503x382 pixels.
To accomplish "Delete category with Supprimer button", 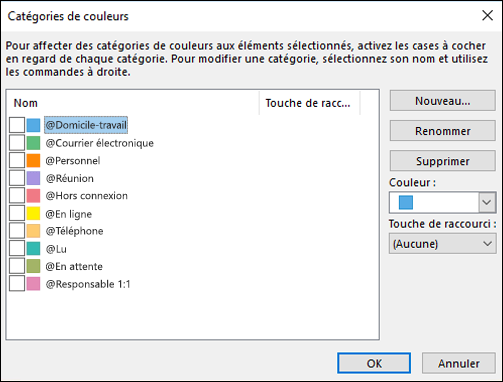I will tap(443, 161).
